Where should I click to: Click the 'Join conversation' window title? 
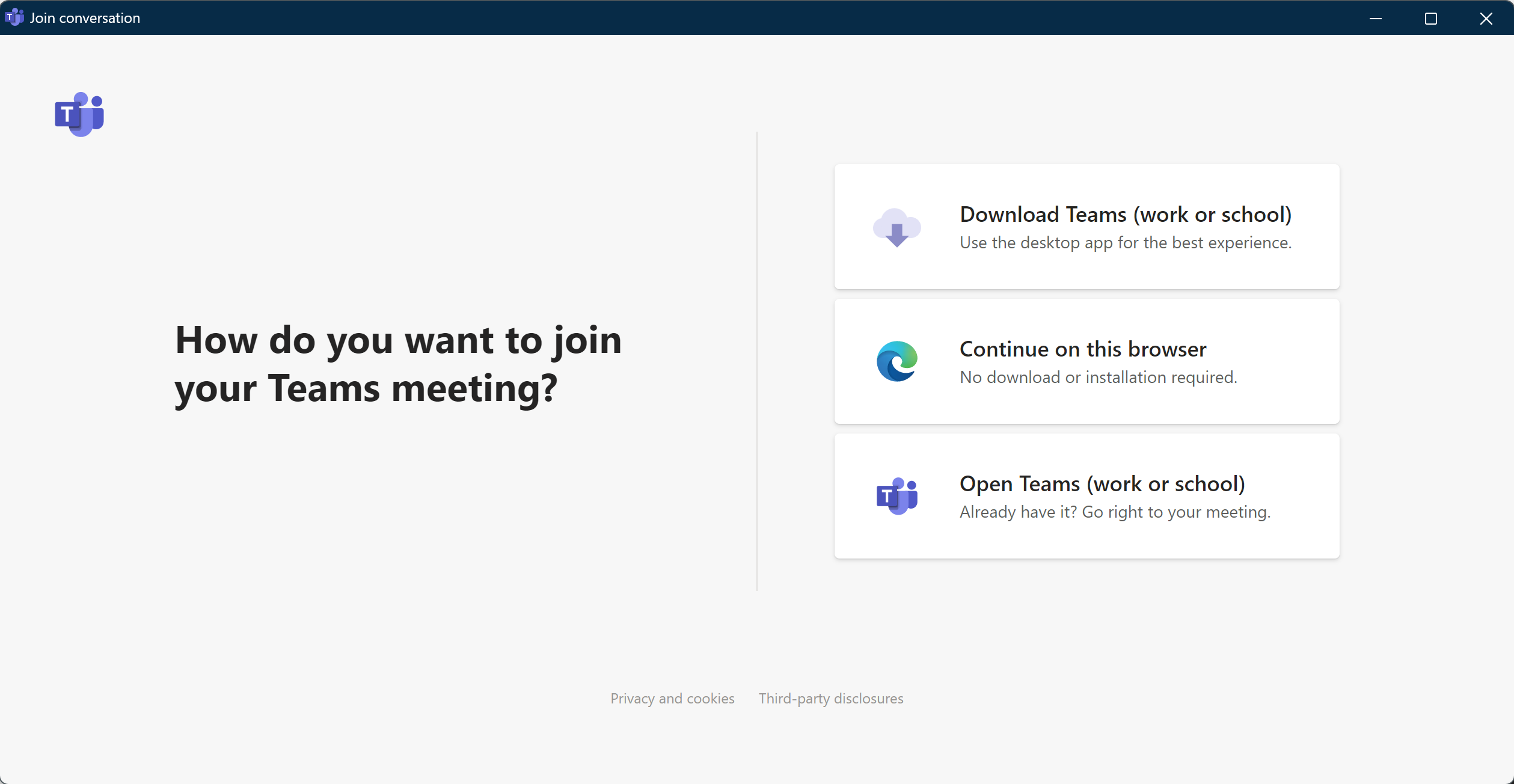tap(85, 18)
